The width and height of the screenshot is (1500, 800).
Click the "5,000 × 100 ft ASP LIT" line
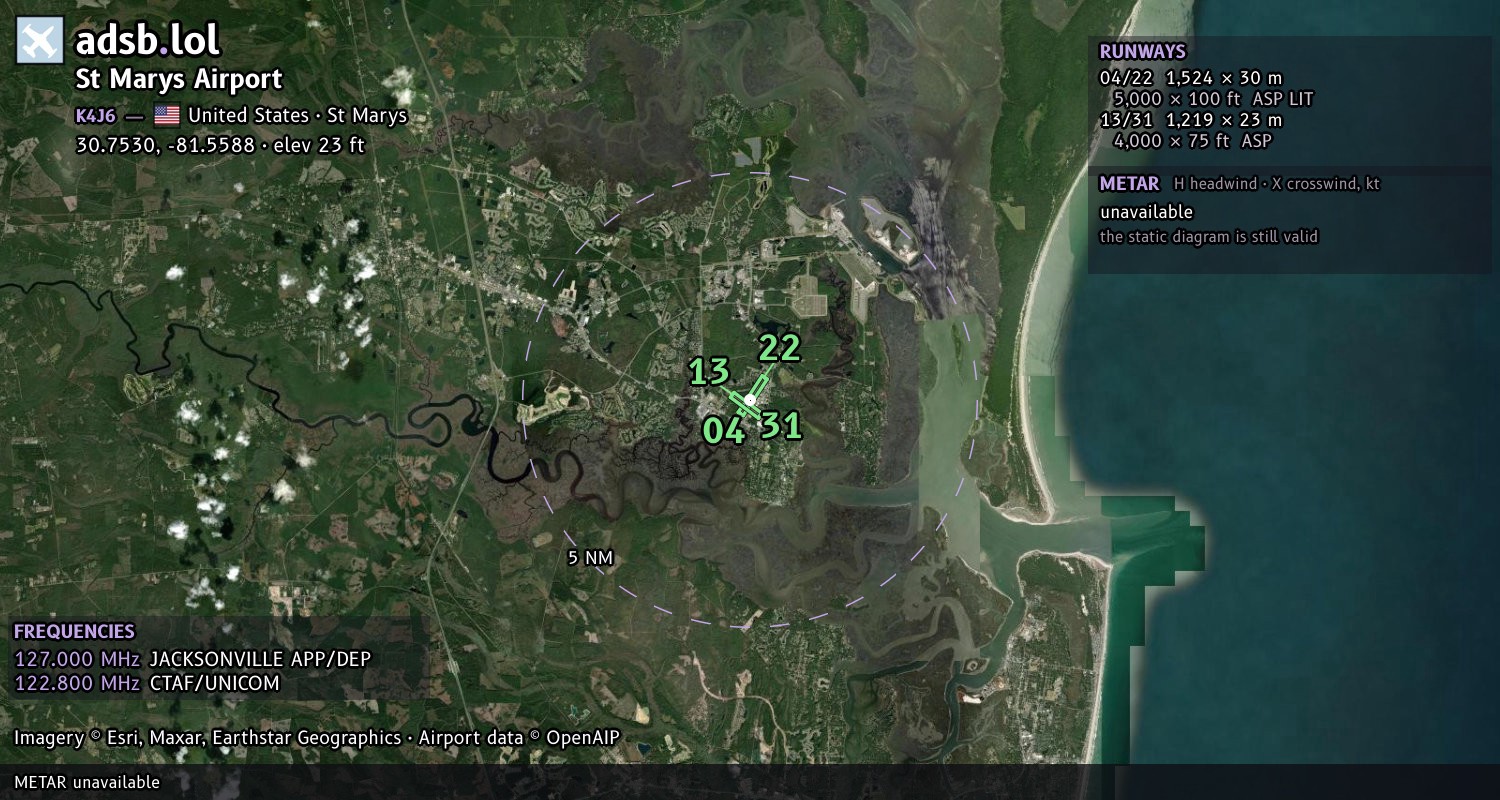1213,99
